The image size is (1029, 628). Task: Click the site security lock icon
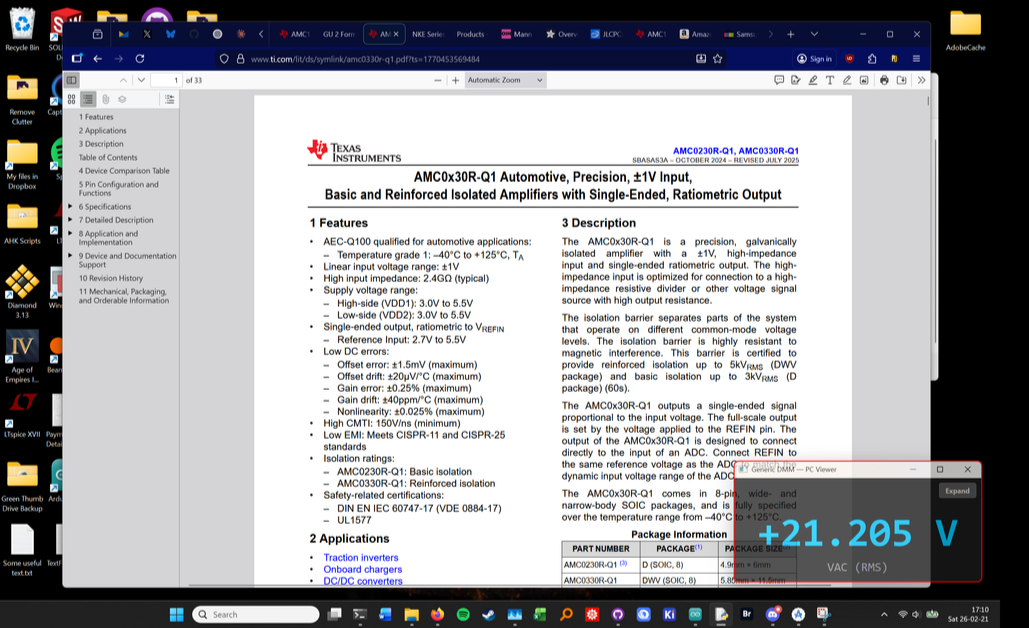pos(240,58)
